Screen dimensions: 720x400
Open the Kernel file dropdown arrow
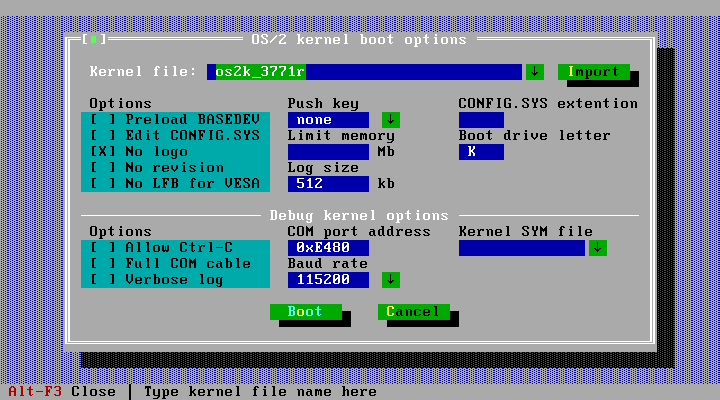pos(535,72)
